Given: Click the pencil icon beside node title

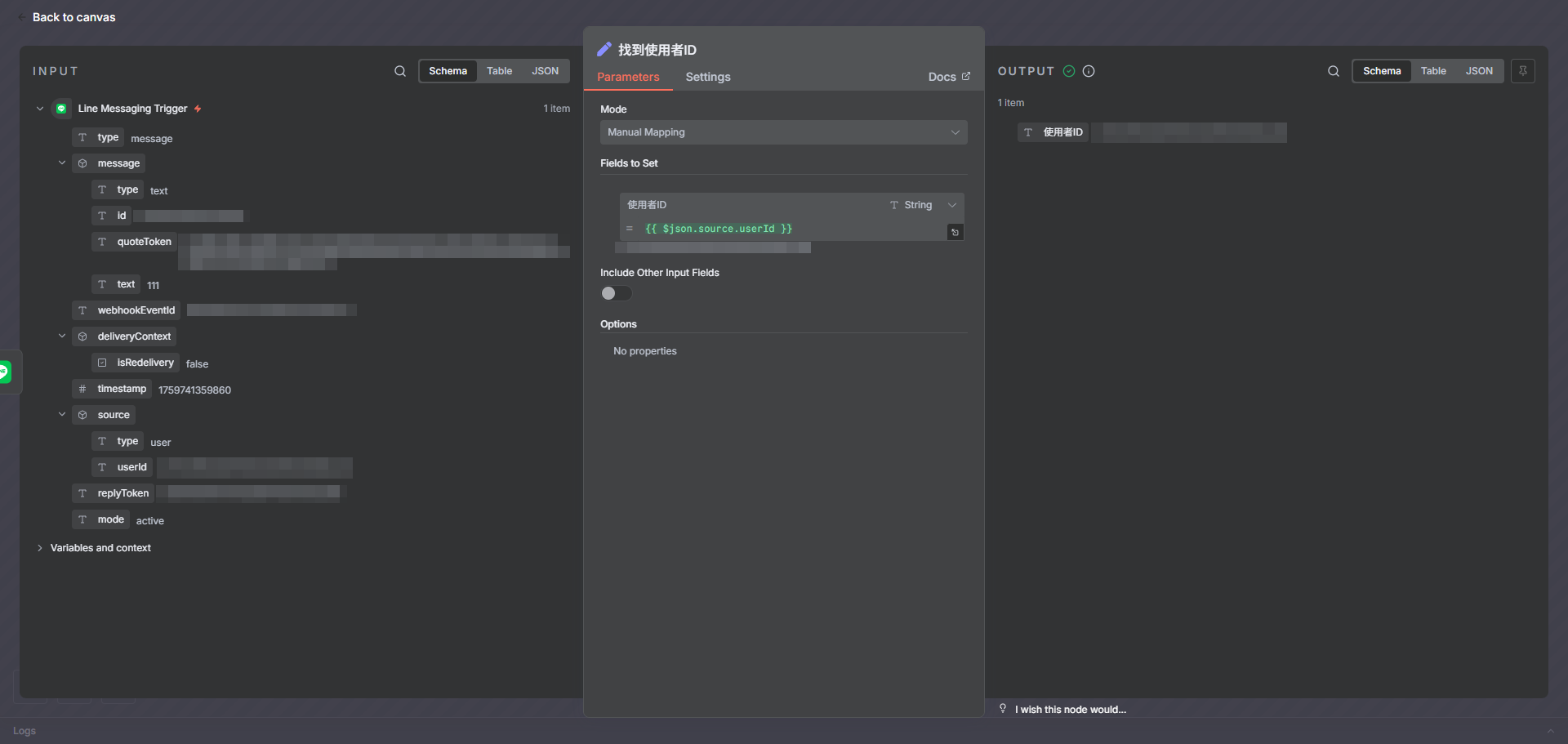Looking at the screenshot, I should (604, 50).
